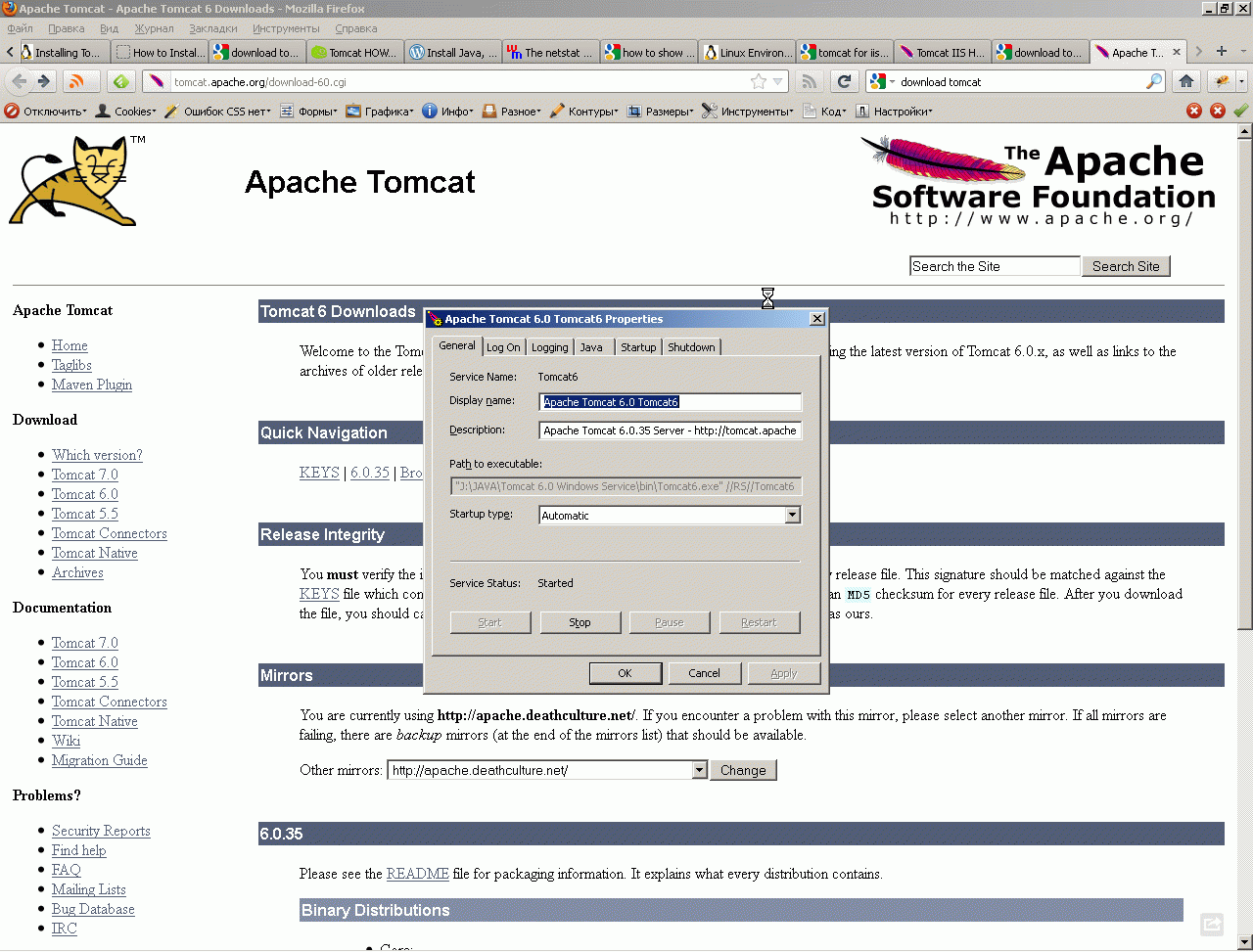Image resolution: width=1253 pixels, height=952 pixels.
Task: Switch to the Linux Environ... browser tab
Action: coord(746,52)
